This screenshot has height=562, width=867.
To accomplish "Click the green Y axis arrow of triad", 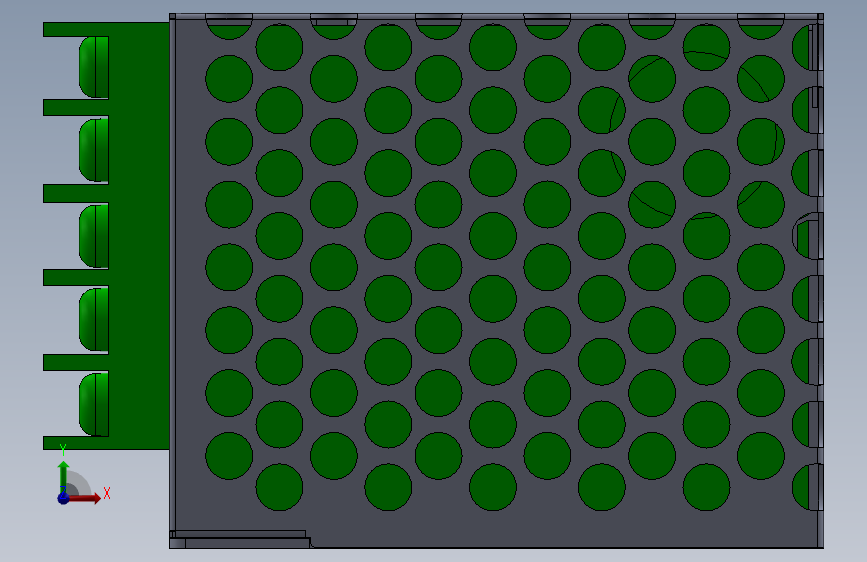I will tap(64, 476).
